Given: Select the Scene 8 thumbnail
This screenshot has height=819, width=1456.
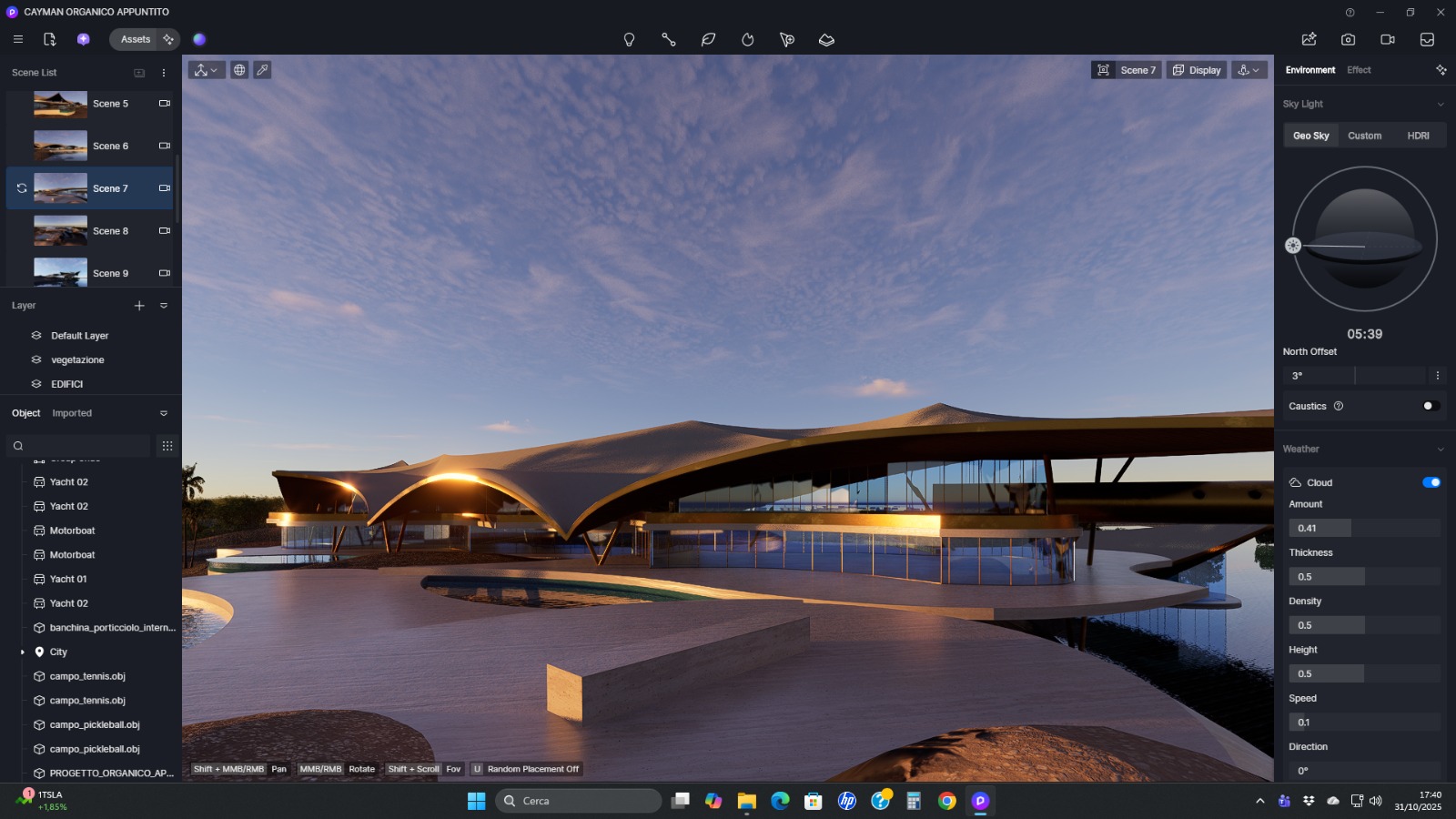Looking at the screenshot, I should (x=61, y=231).
